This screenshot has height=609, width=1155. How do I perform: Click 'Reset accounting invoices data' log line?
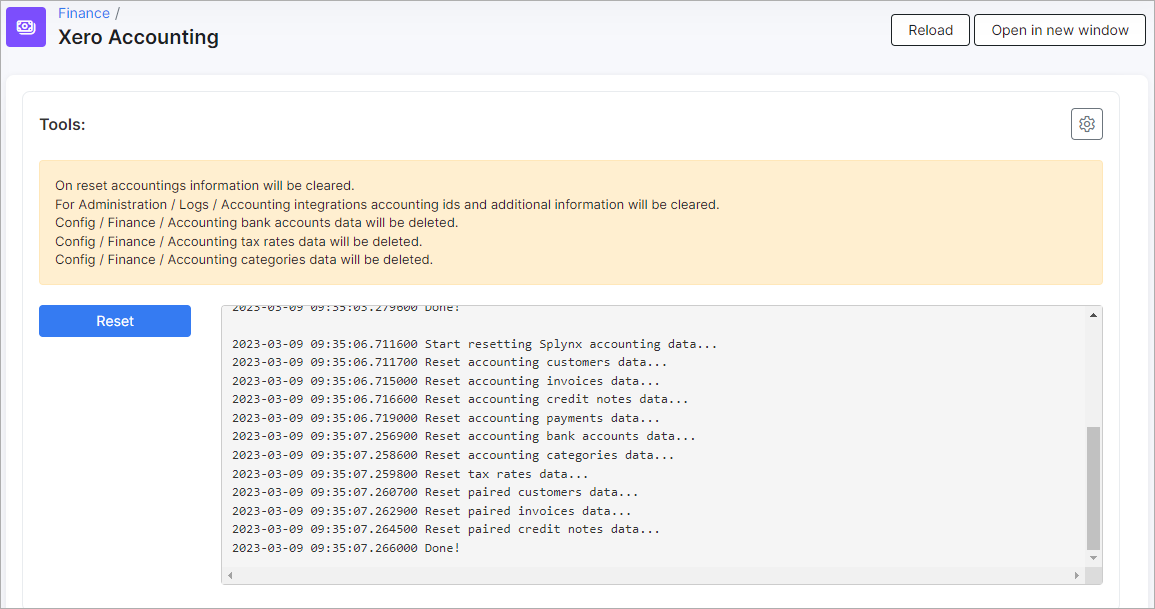click(446, 381)
